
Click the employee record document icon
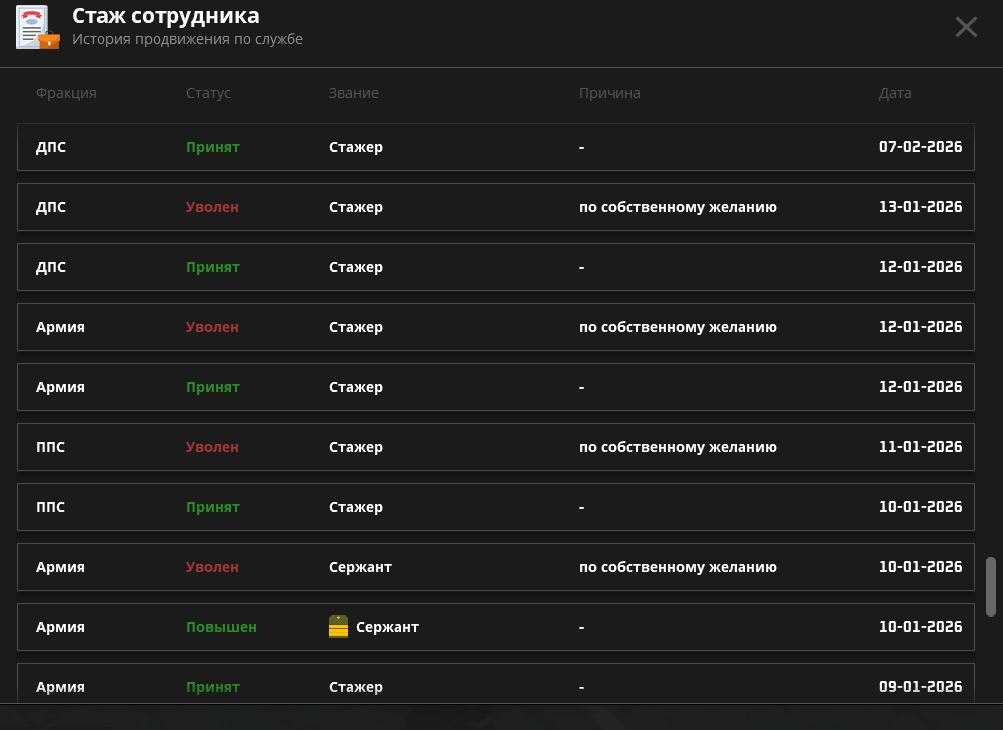click(x=37, y=27)
